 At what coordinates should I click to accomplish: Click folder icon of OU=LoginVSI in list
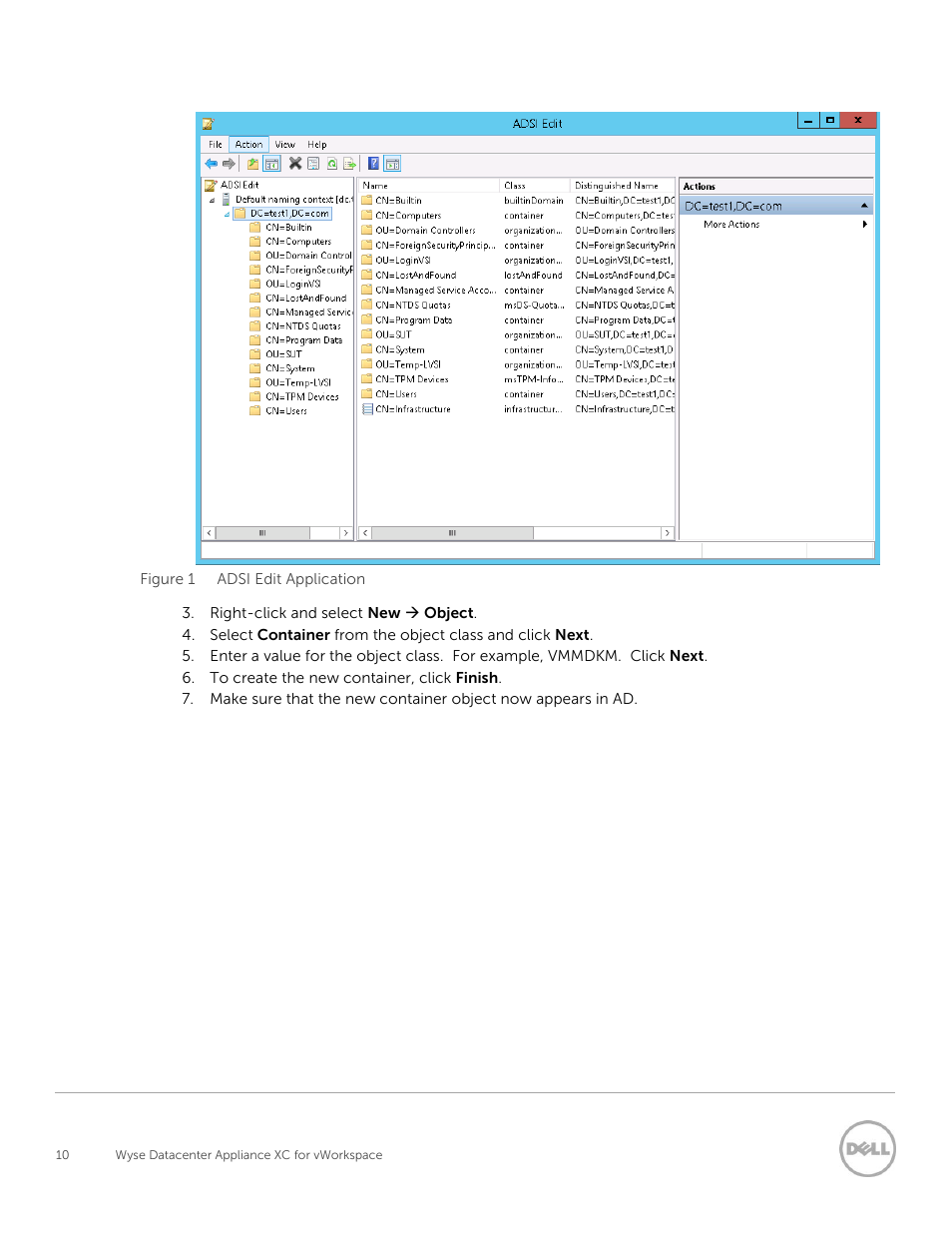[x=367, y=260]
